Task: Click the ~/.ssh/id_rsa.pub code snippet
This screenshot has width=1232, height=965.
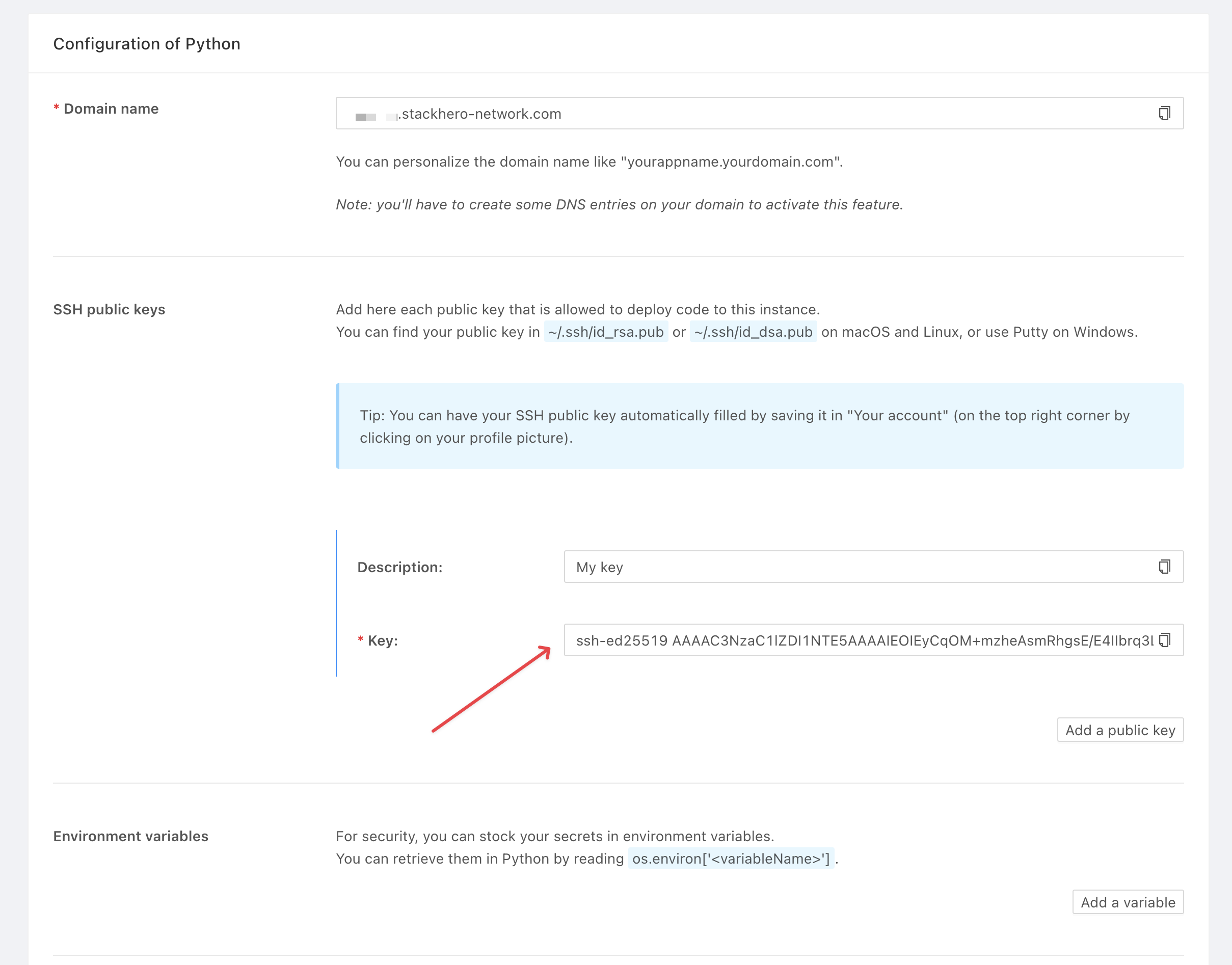Action: 605,332
